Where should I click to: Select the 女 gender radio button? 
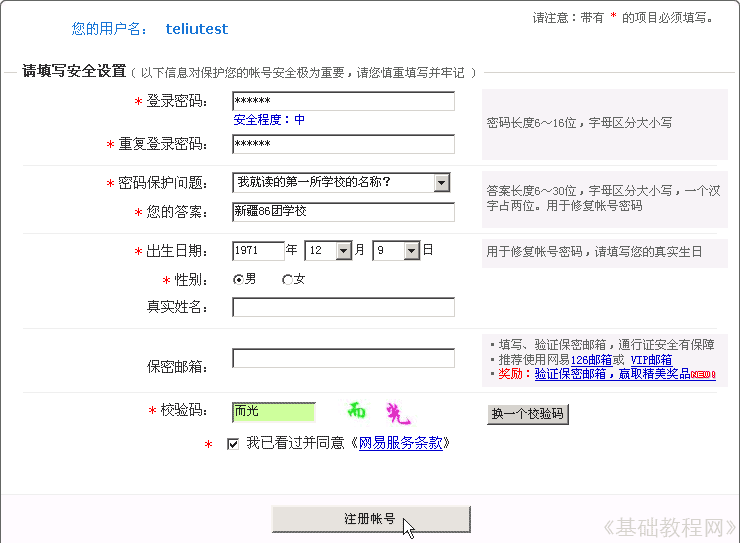(x=287, y=280)
